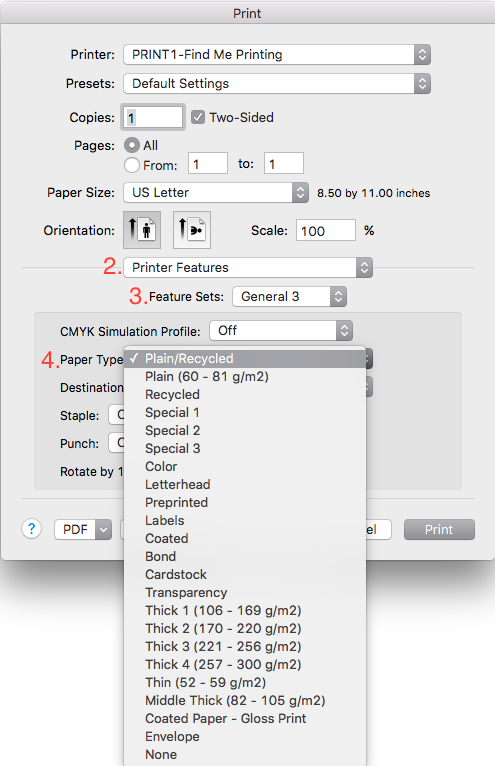Click the Print button
Screen dimensions: 495x766
[x=439, y=530]
